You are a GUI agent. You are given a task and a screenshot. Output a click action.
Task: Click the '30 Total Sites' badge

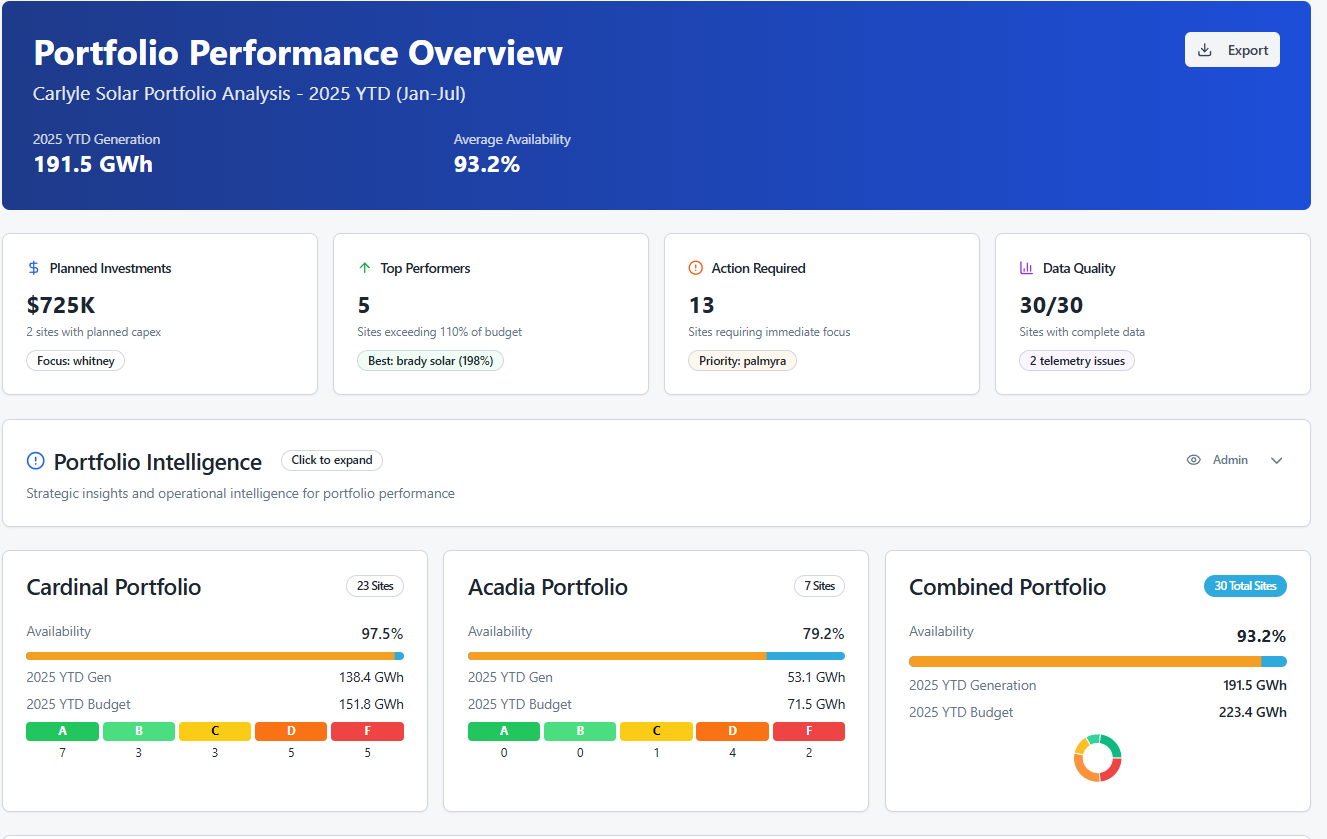1245,586
